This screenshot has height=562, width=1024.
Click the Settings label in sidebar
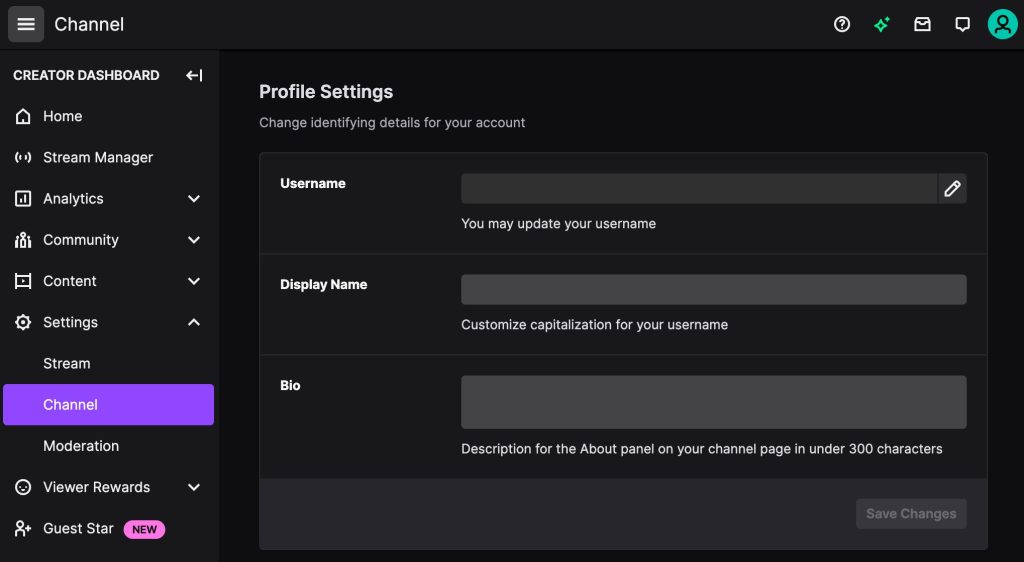(x=71, y=322)
